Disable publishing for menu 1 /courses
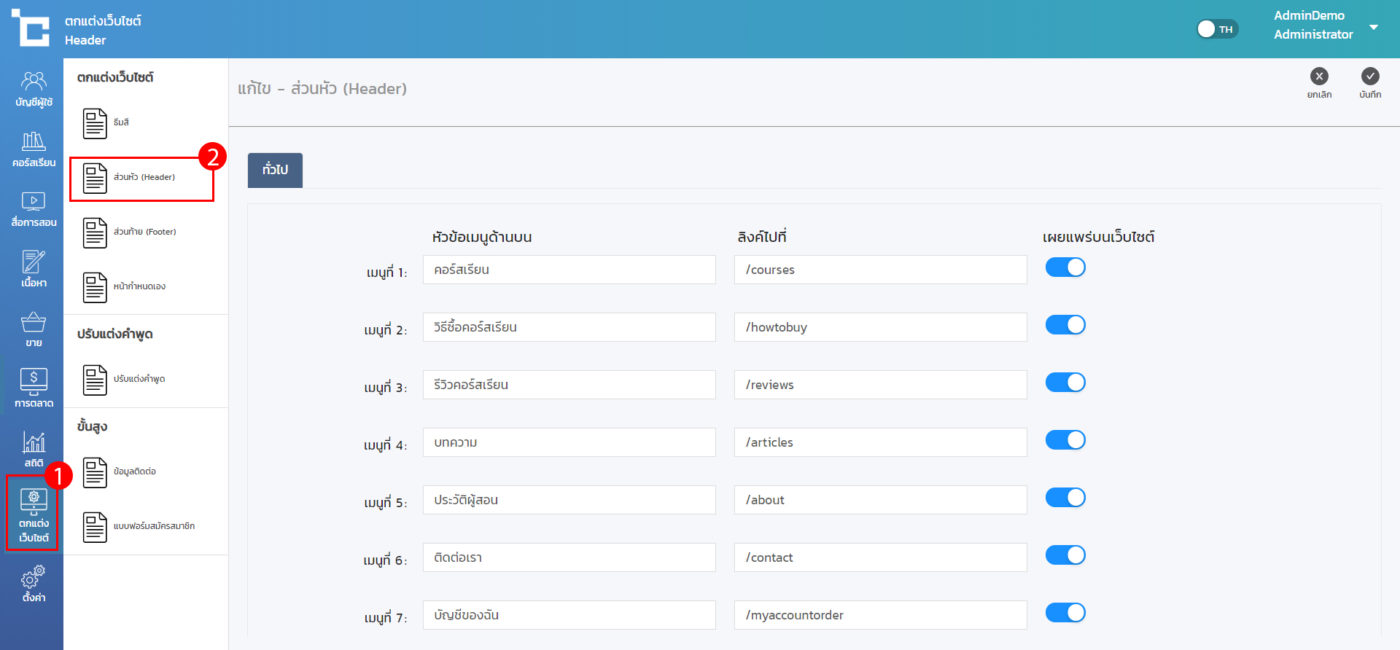1400x650 pixels. (x=1065, y=268)
